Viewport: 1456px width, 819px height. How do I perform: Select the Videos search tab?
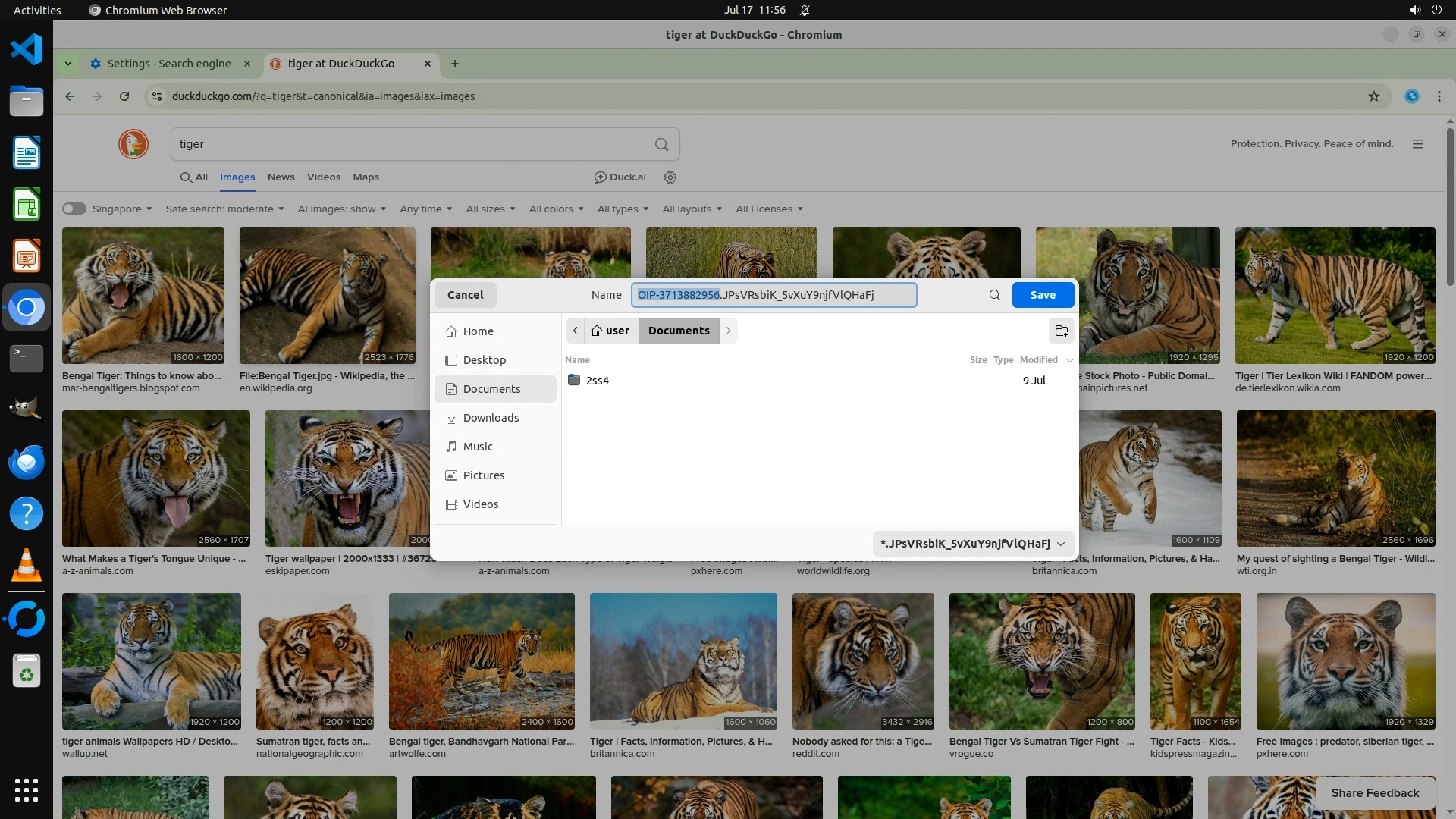pos(323,177)
